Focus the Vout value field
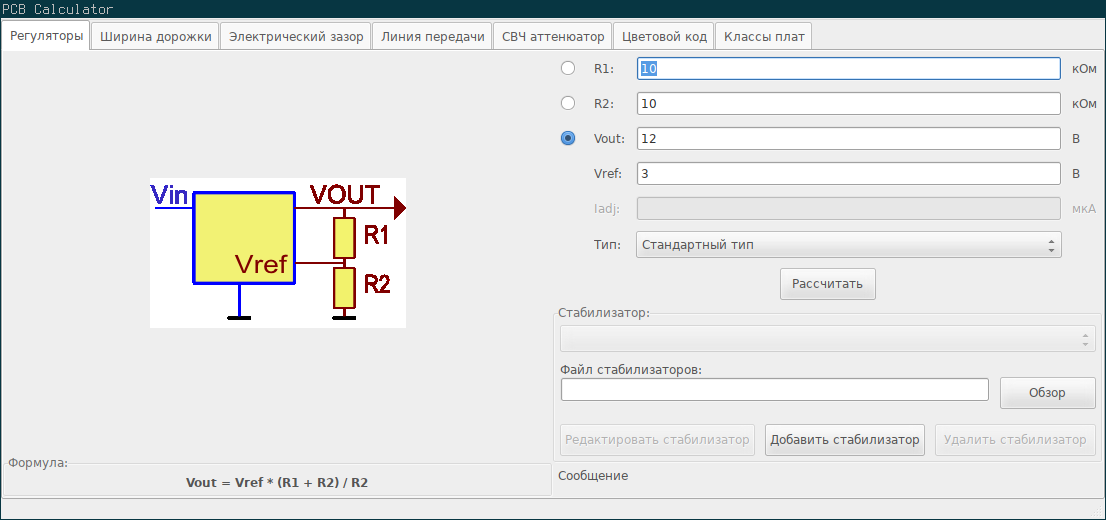This screenshot has width=1106, height=520. 848,139
